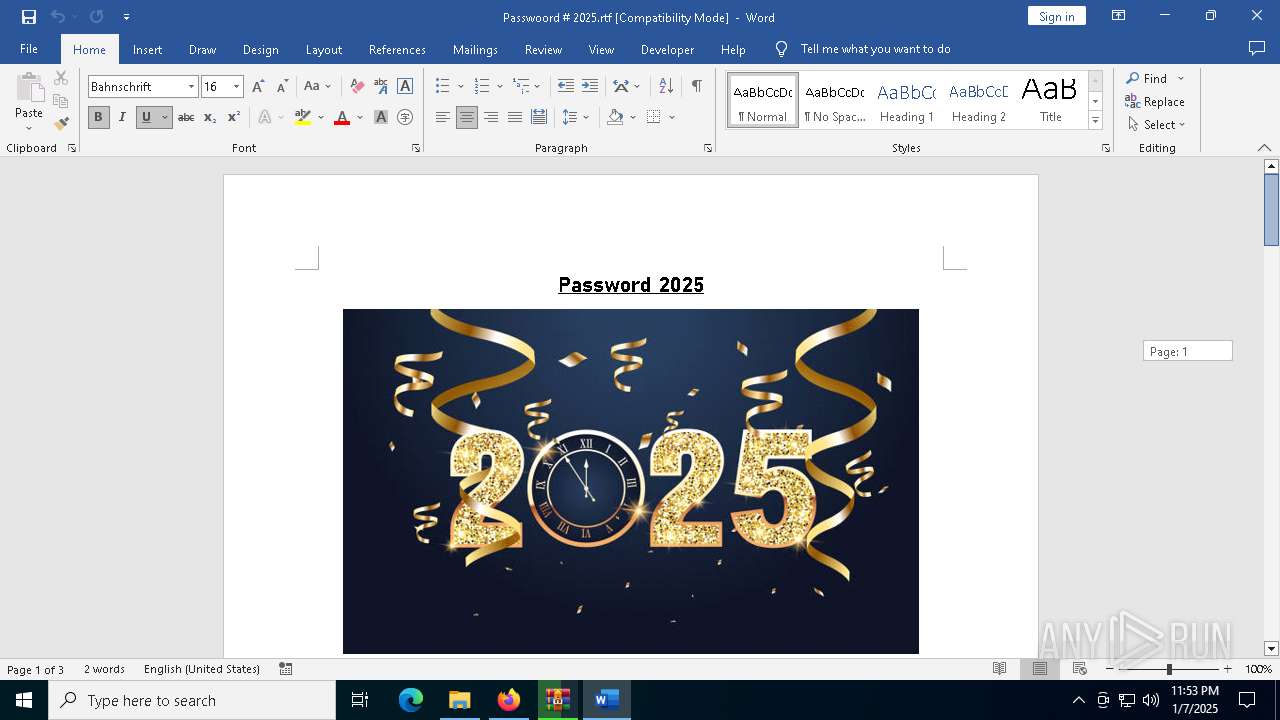The height and width of the screenshot is (720, 1280).
Task: Apply the yellow text highlight color
Action: (x=303, y=117)
